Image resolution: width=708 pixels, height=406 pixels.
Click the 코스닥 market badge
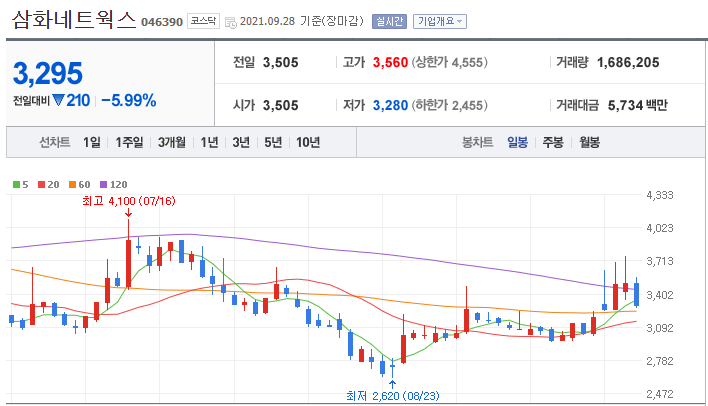[203, 21]
